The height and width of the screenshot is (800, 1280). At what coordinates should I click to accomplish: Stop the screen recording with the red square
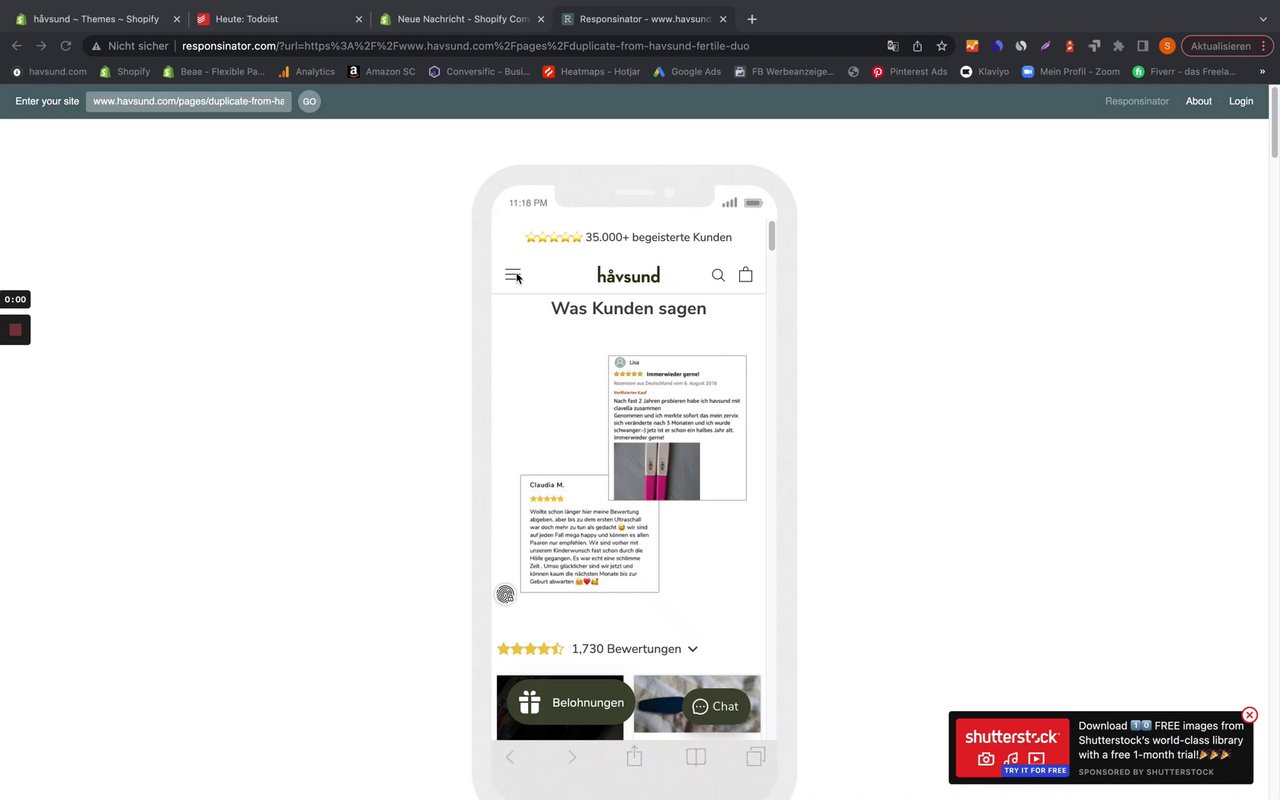tap(15, 329)
